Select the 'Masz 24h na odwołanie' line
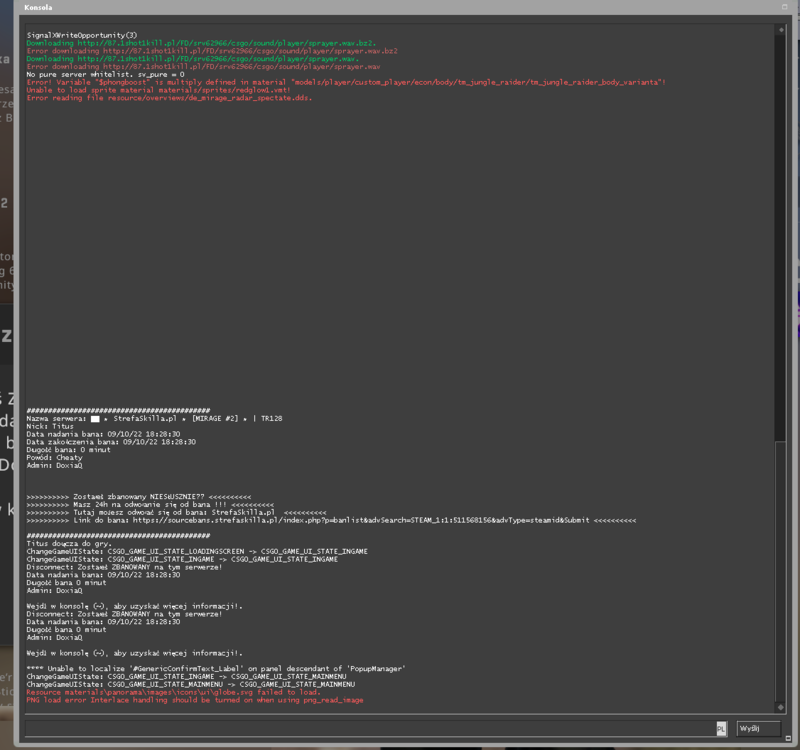This screenshot has height=750, width=800. coord(150,505)
